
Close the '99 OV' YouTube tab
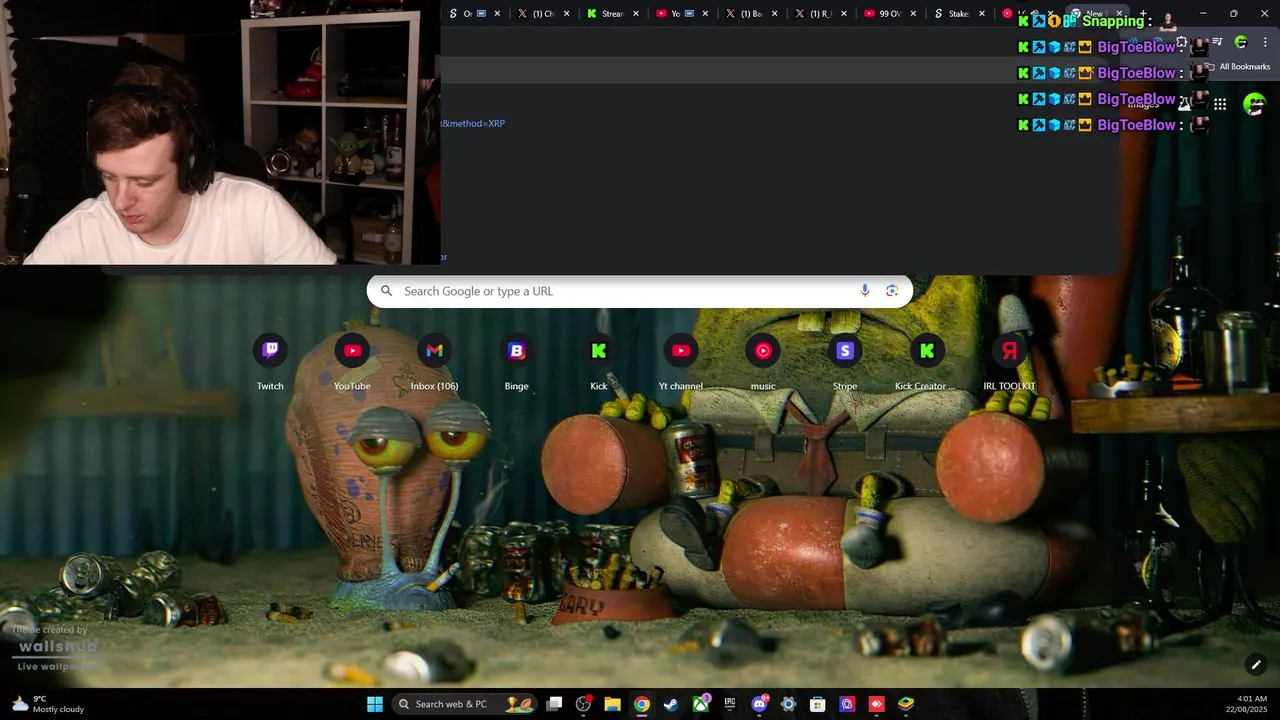912,14
